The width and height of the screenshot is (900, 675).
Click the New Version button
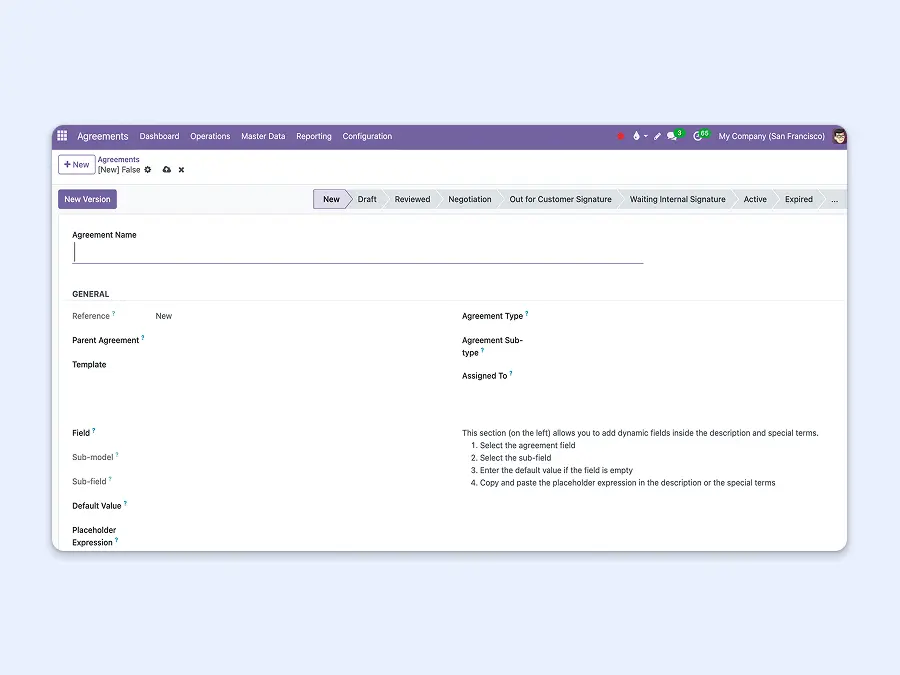click(x=86, y=199)
